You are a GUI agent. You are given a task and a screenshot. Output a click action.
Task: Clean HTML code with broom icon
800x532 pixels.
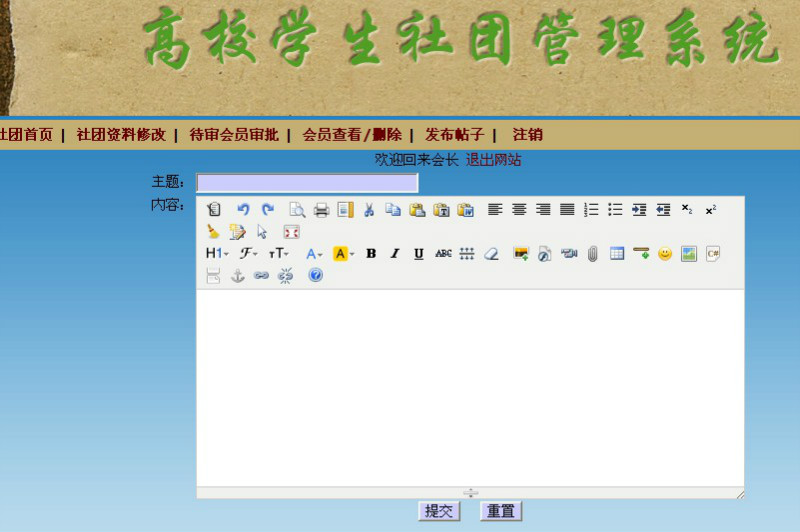pos(213,232)
